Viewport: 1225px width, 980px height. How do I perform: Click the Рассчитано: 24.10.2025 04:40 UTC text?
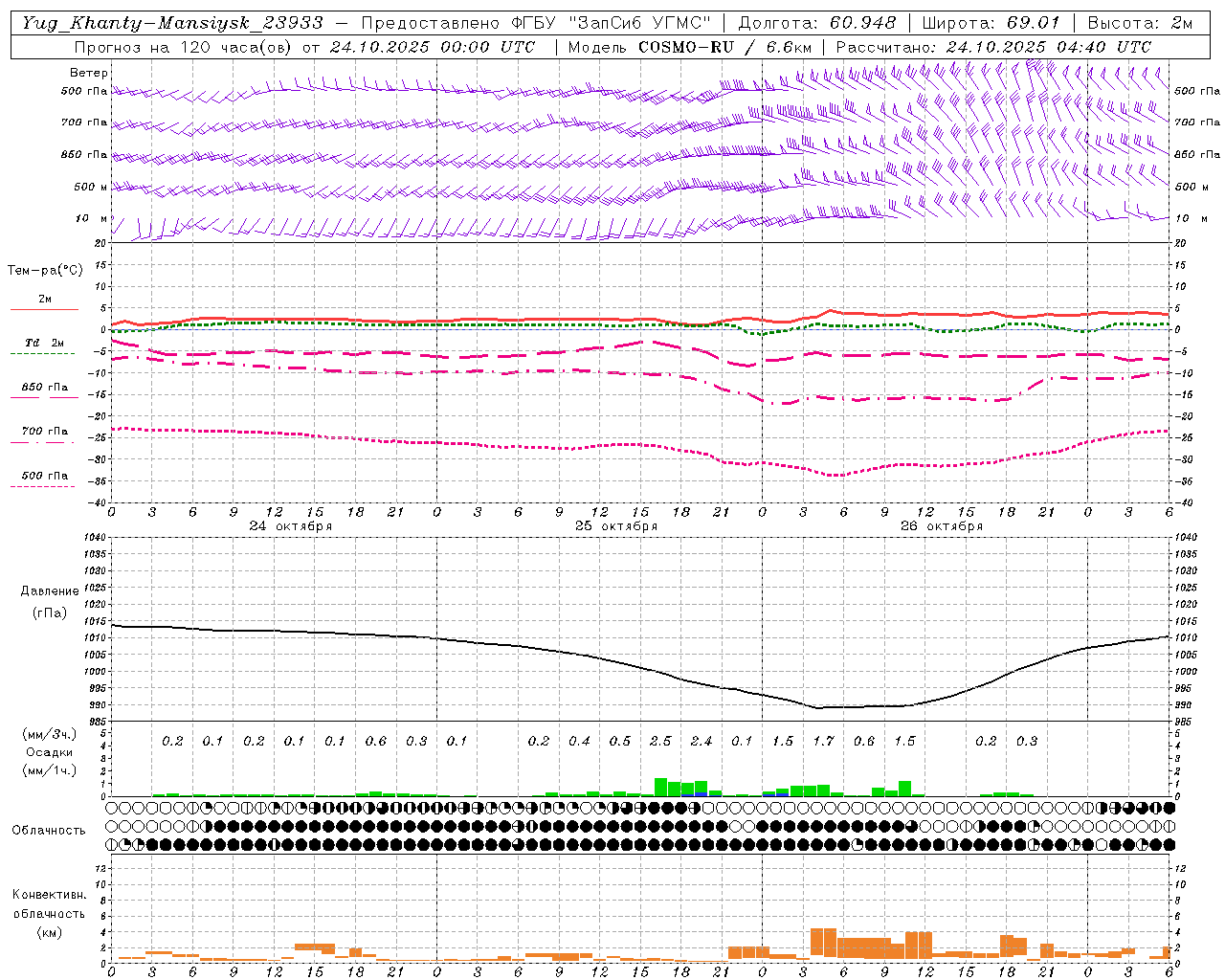pos(993,47)
